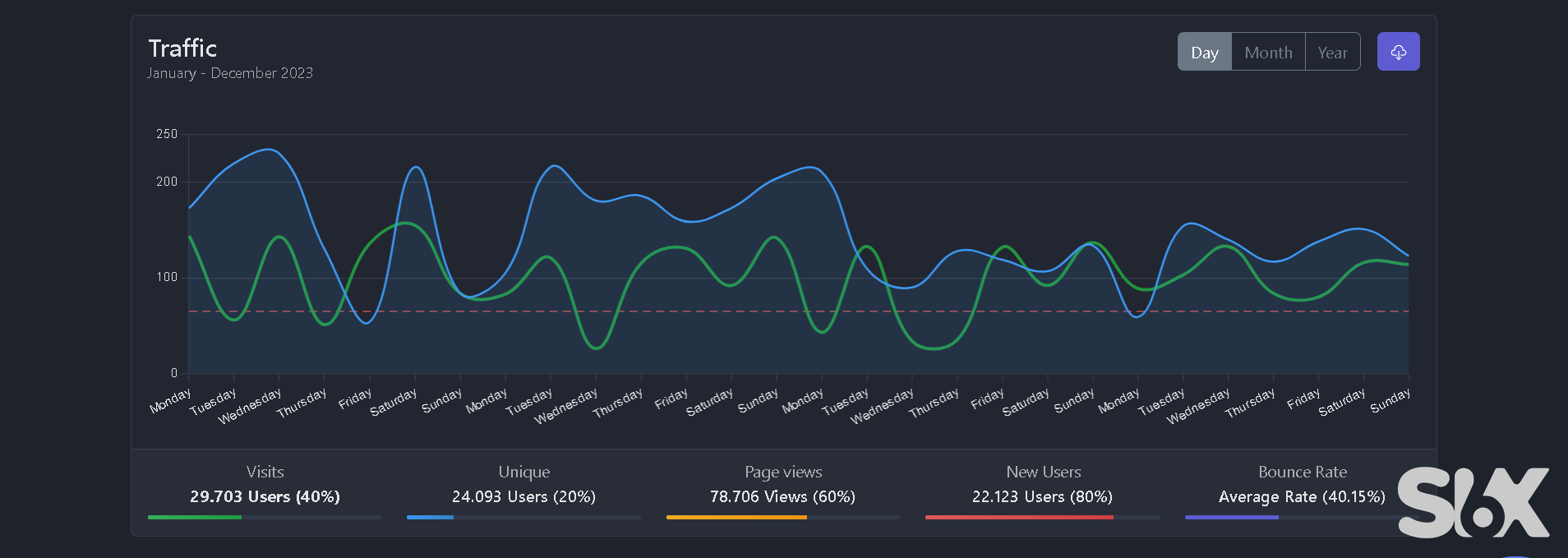Click the Traffic chart heading
The height and width of the screenshot is (558, 1568).
182,48
